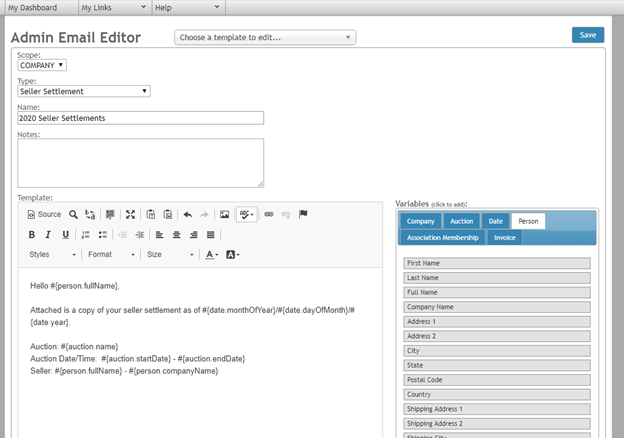Click the Unlink icon
This screenshot has height=438, width=624.
(x=286, y=214)
